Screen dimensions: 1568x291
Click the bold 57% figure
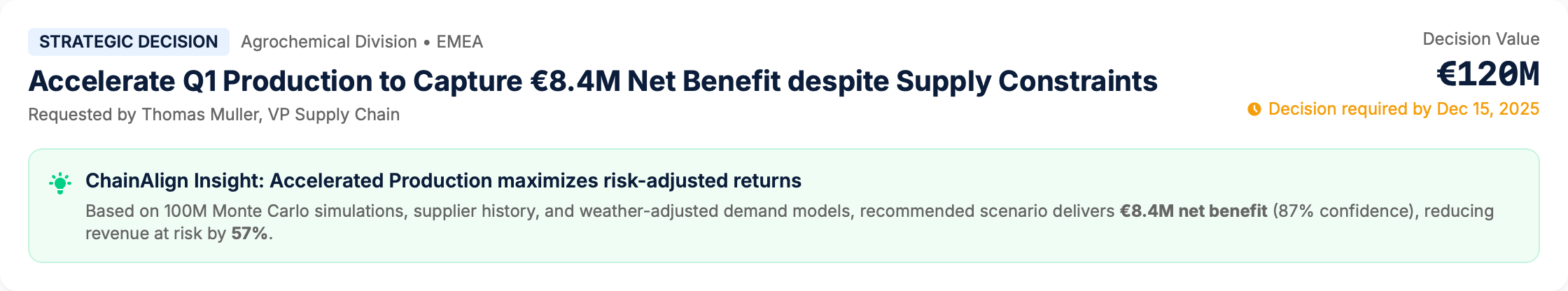point(249,234)
